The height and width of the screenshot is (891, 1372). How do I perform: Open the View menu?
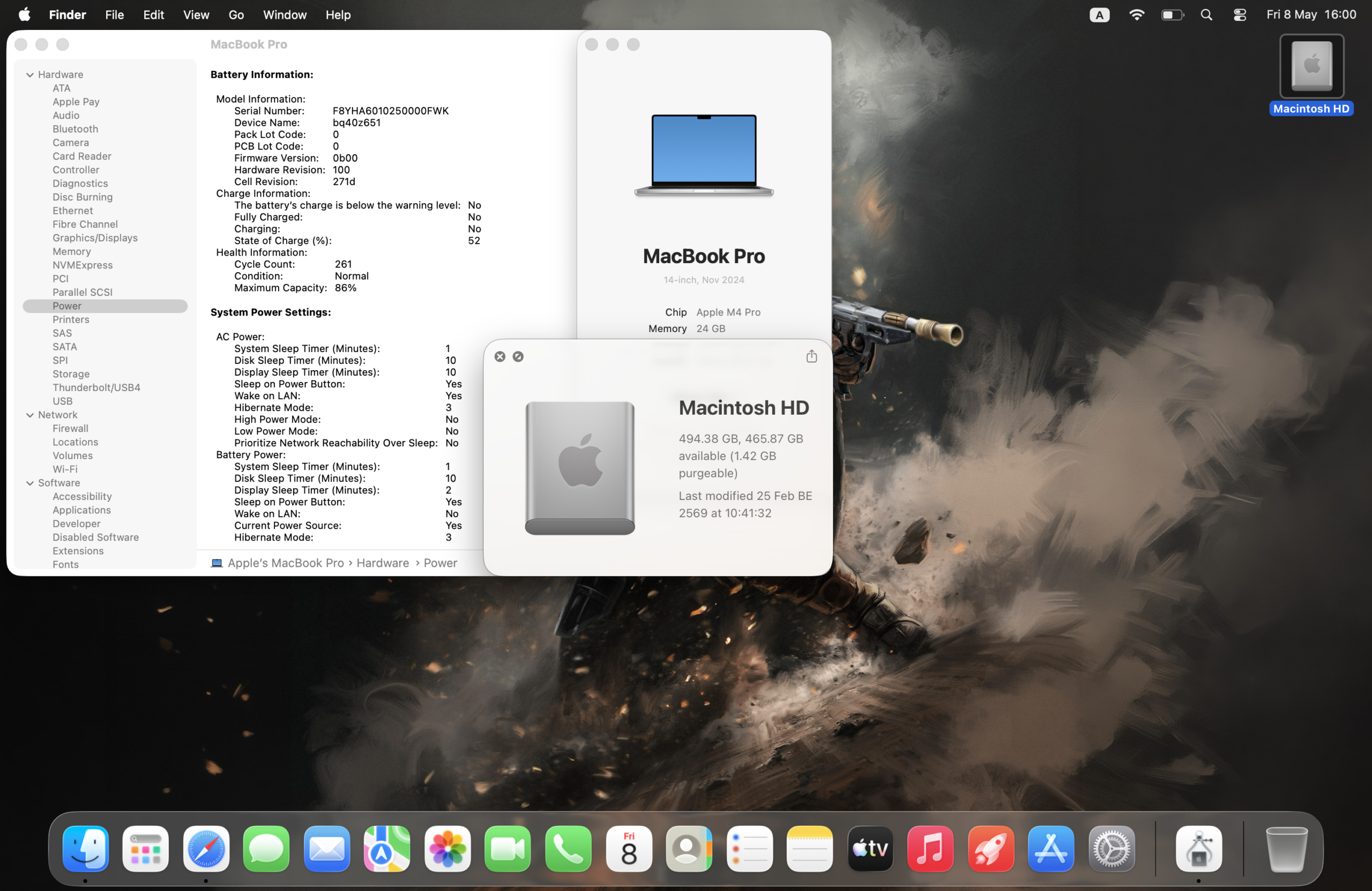196,14
